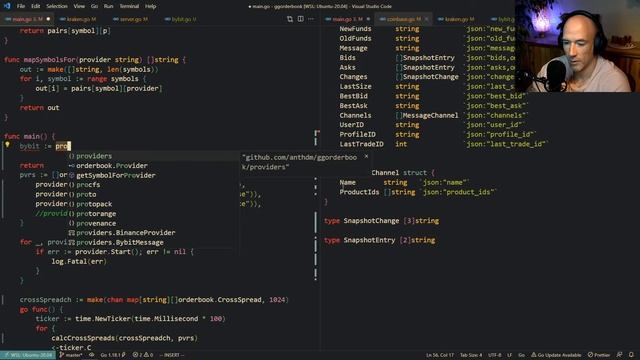Select 'provenance' autocomplete suggestion
This screenshot has height=360, width=640.
[152, 223]
